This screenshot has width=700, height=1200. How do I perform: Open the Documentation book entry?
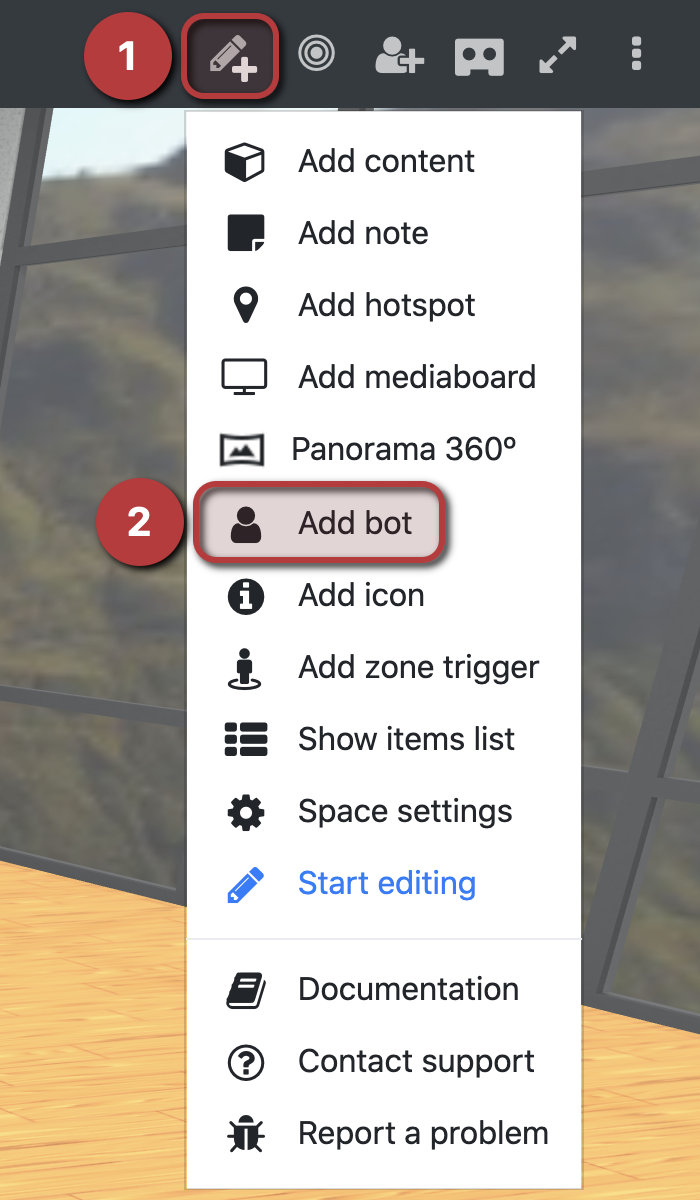tap(384, 989)
